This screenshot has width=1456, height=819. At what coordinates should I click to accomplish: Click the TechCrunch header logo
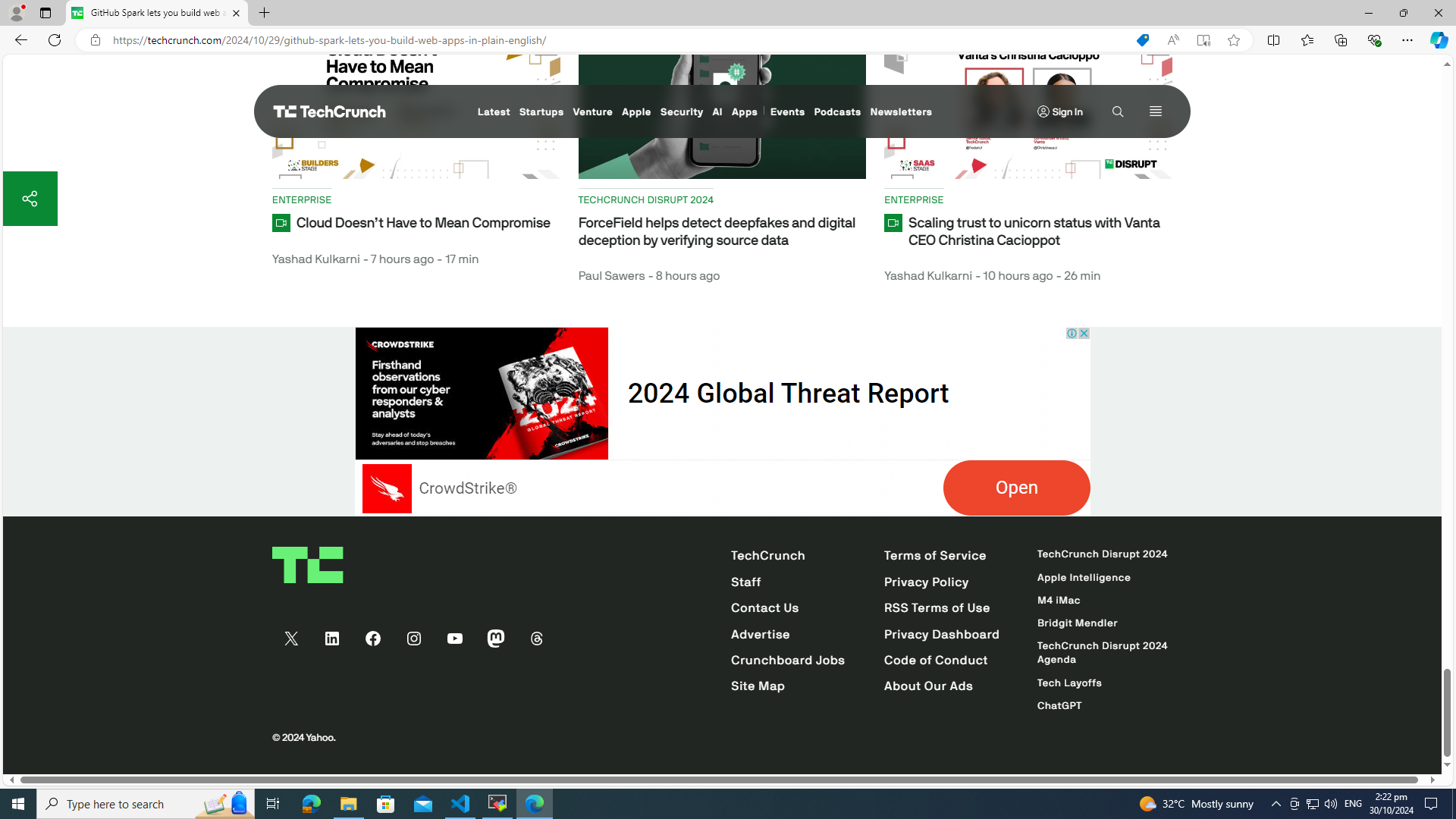click(330, 111)
